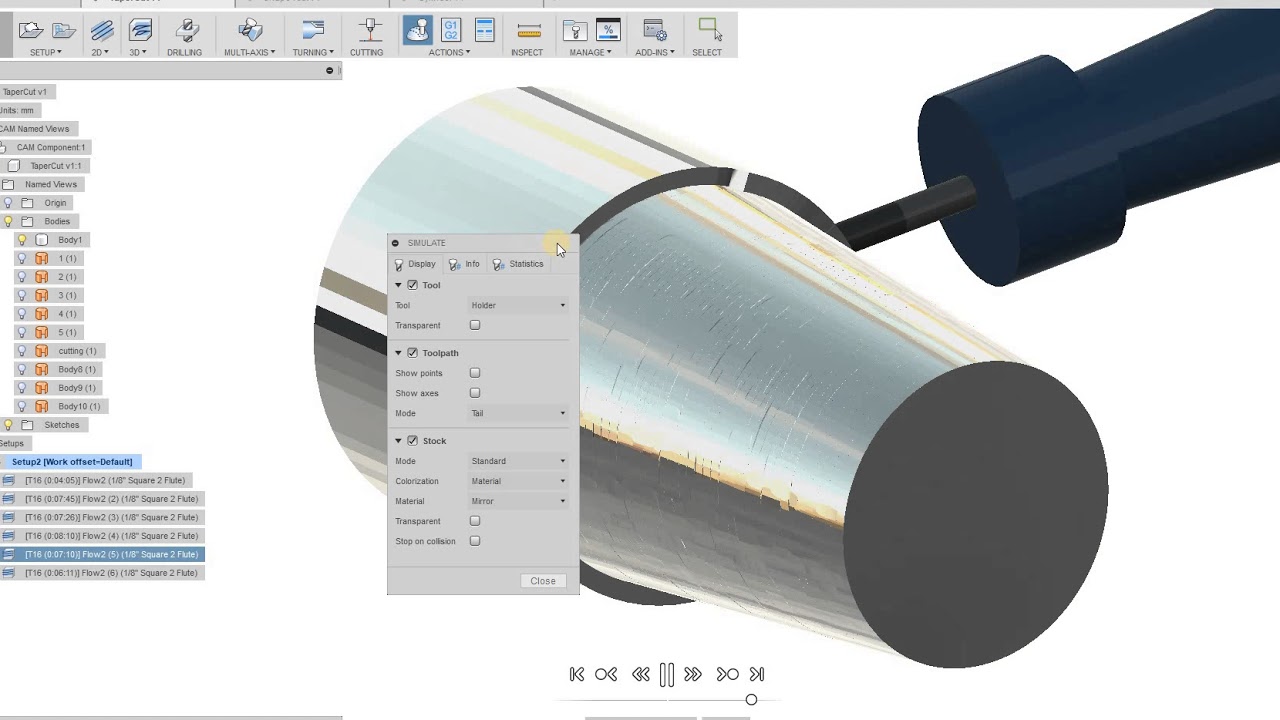This screenshot has width=1280, height=720.
Task: Open the 3D milling strategies icon
Action: [x=140, y=30]
